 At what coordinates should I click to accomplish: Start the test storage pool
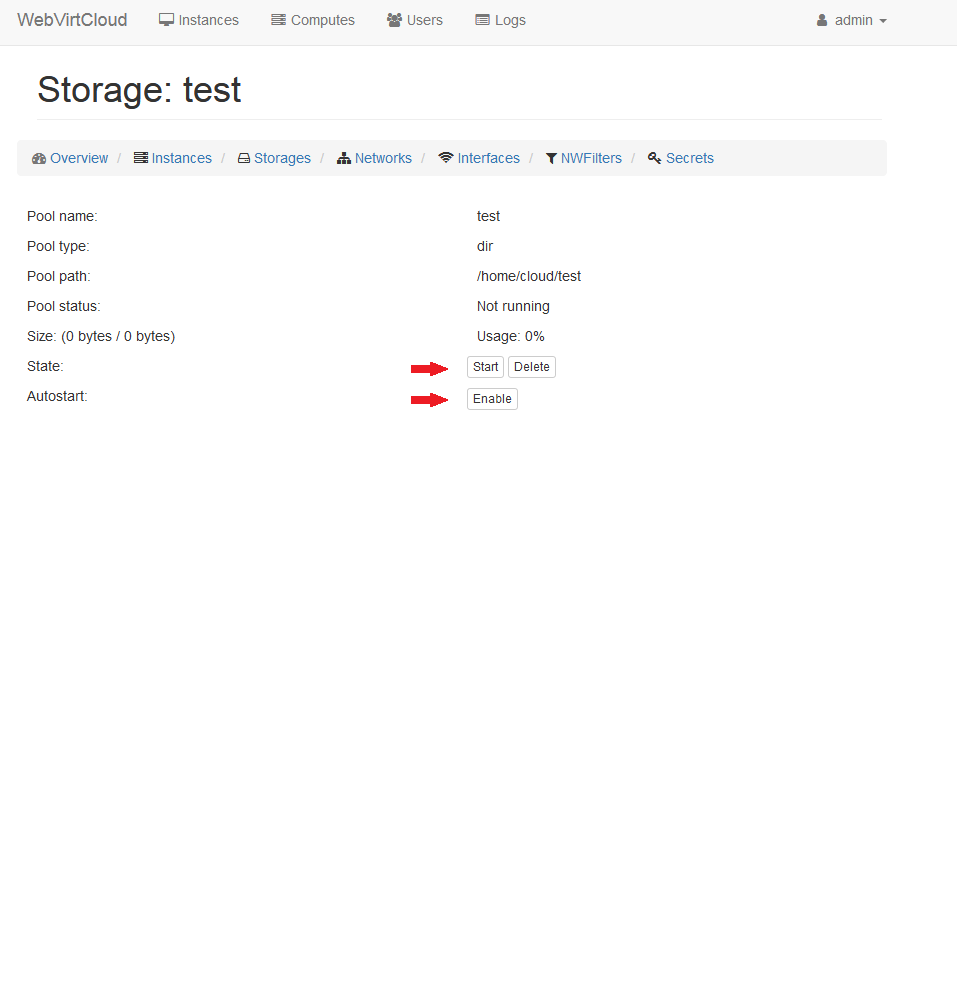pos(485,367)
